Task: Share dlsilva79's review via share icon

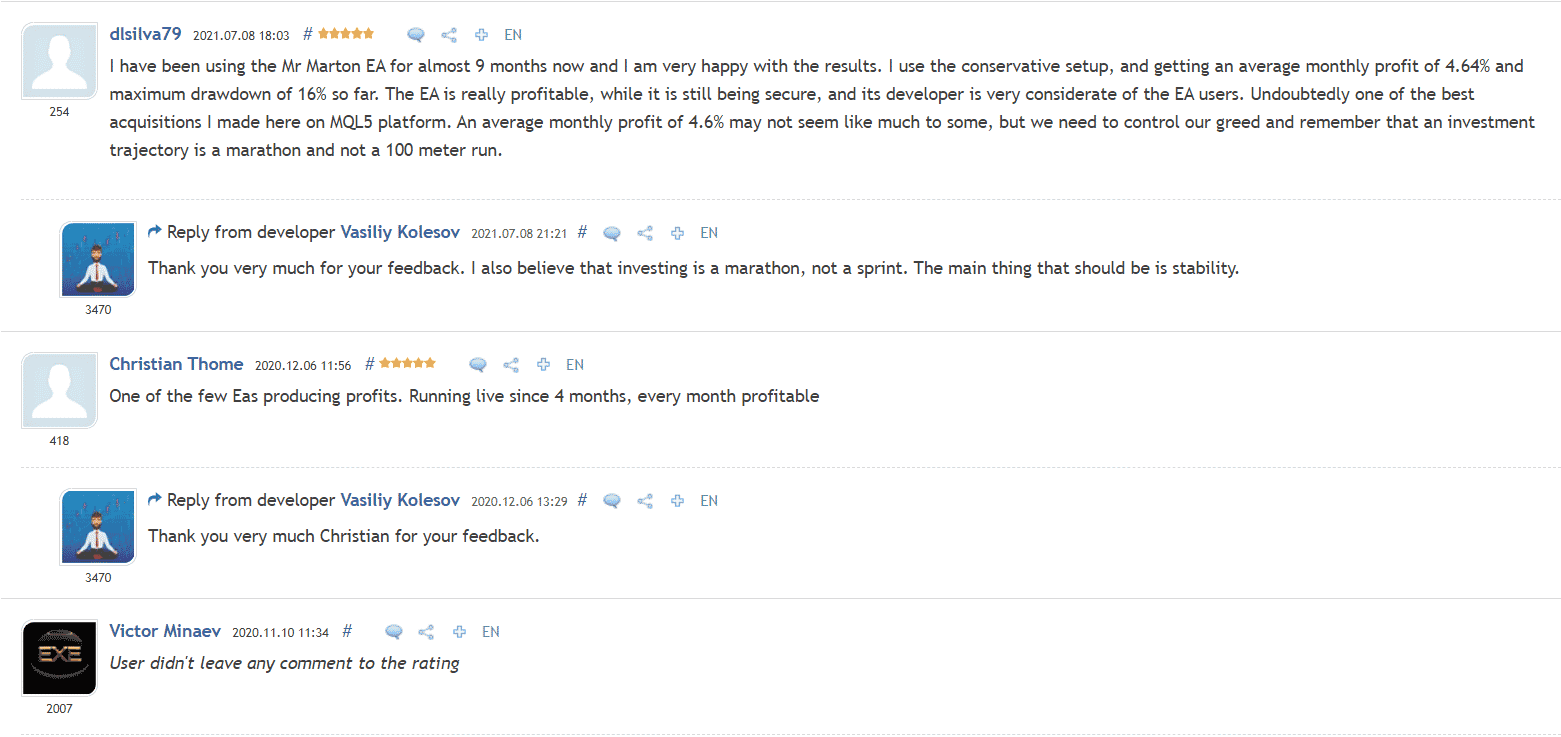Action: 449,35
